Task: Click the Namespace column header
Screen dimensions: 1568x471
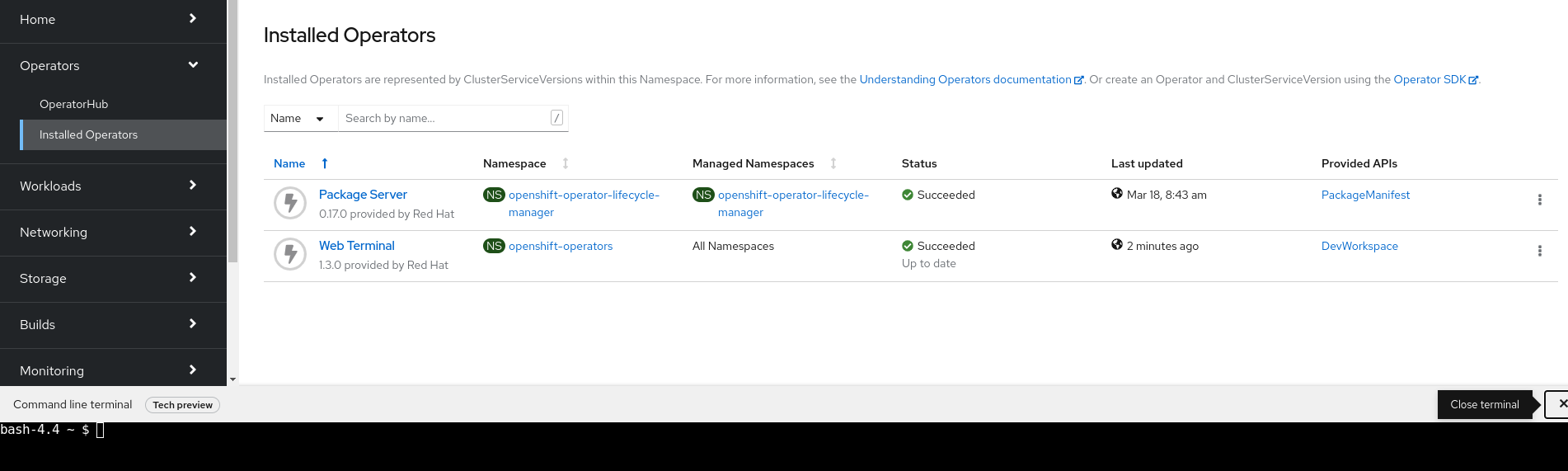Action: [514, 163]
